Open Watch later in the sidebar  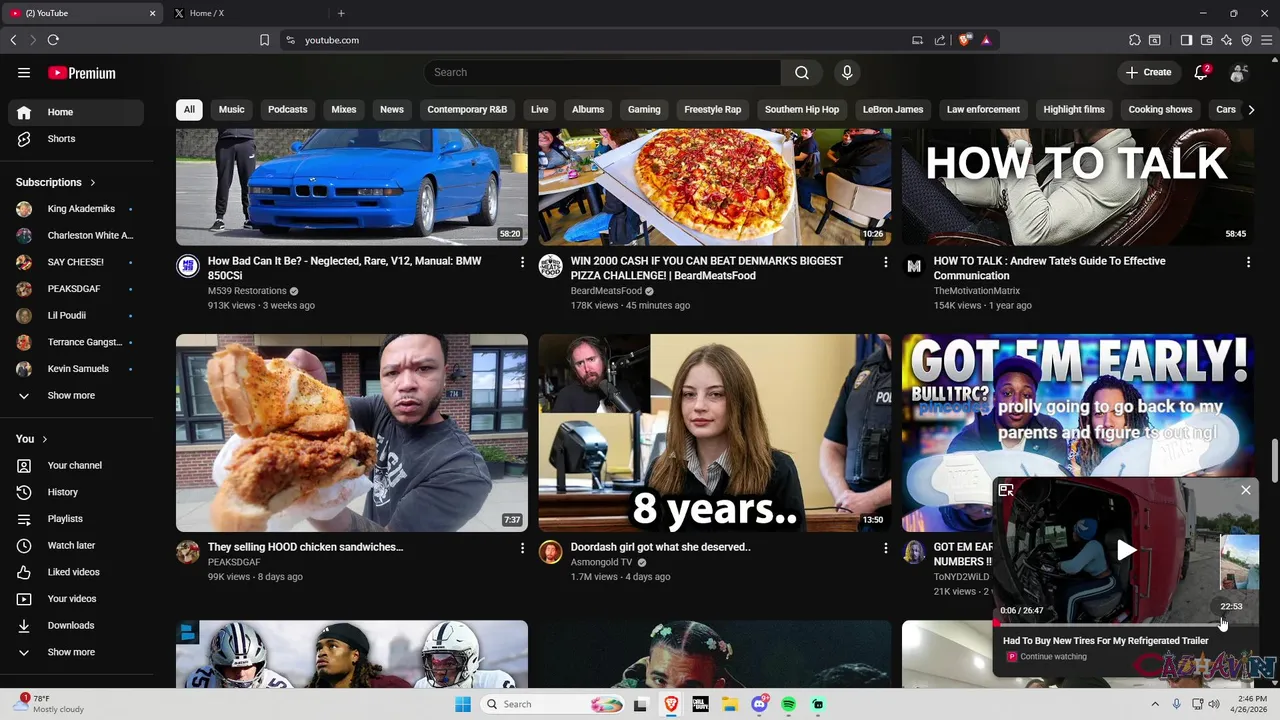(x=76, y=546)
